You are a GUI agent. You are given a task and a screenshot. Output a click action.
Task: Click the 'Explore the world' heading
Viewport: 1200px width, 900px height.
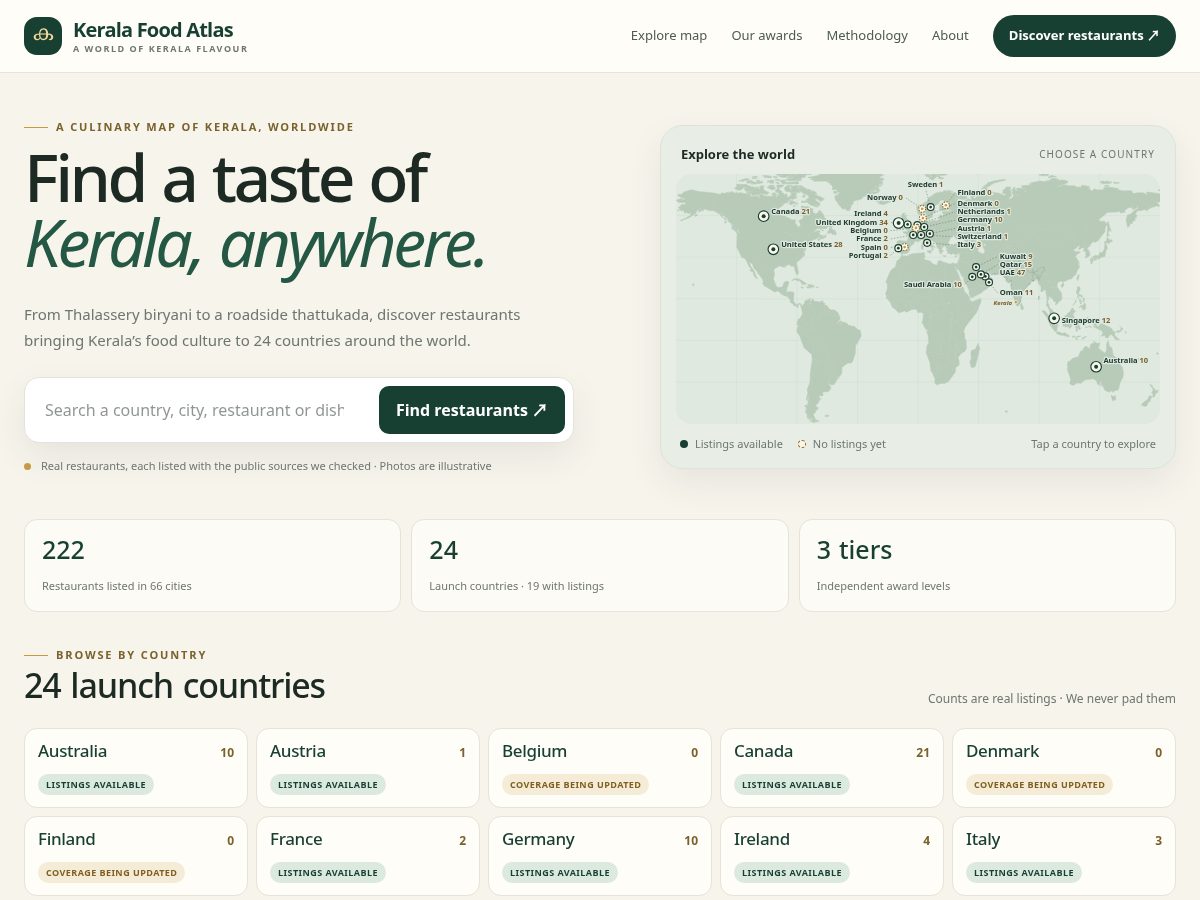tap(738, 154)
